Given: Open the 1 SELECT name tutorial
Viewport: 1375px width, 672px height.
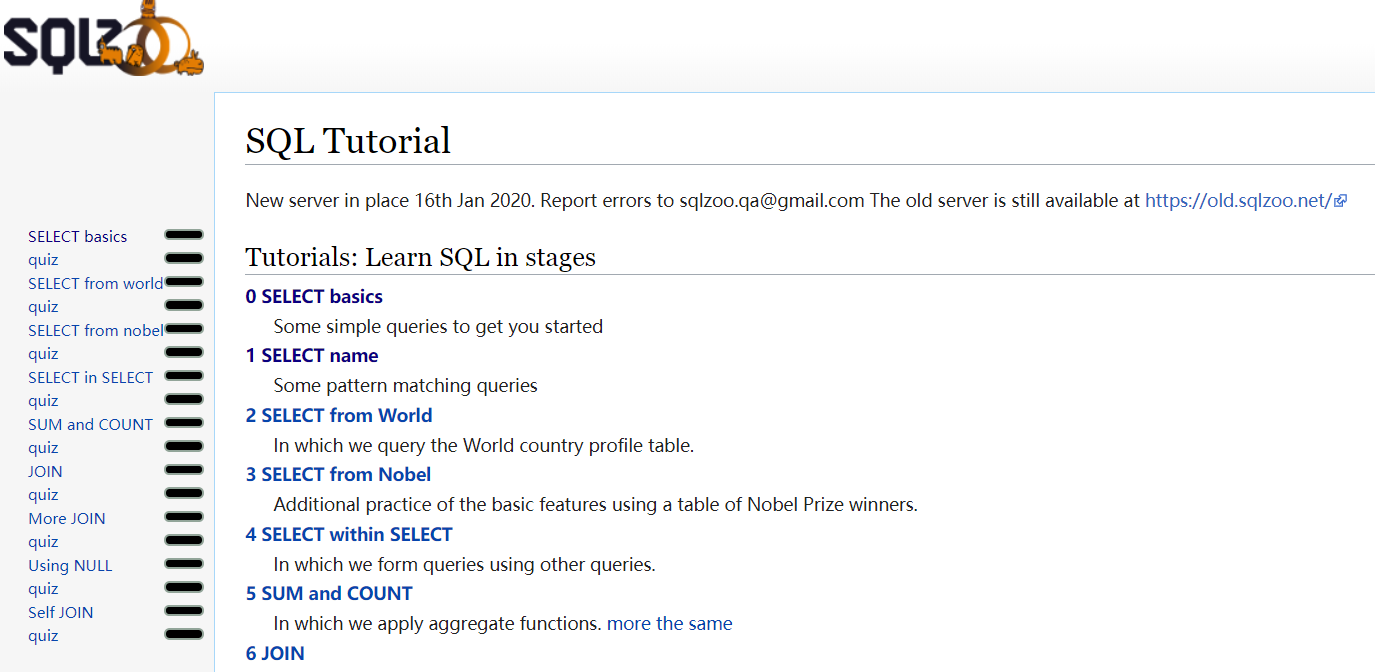Looking at the screenshot, I should 312,356.
